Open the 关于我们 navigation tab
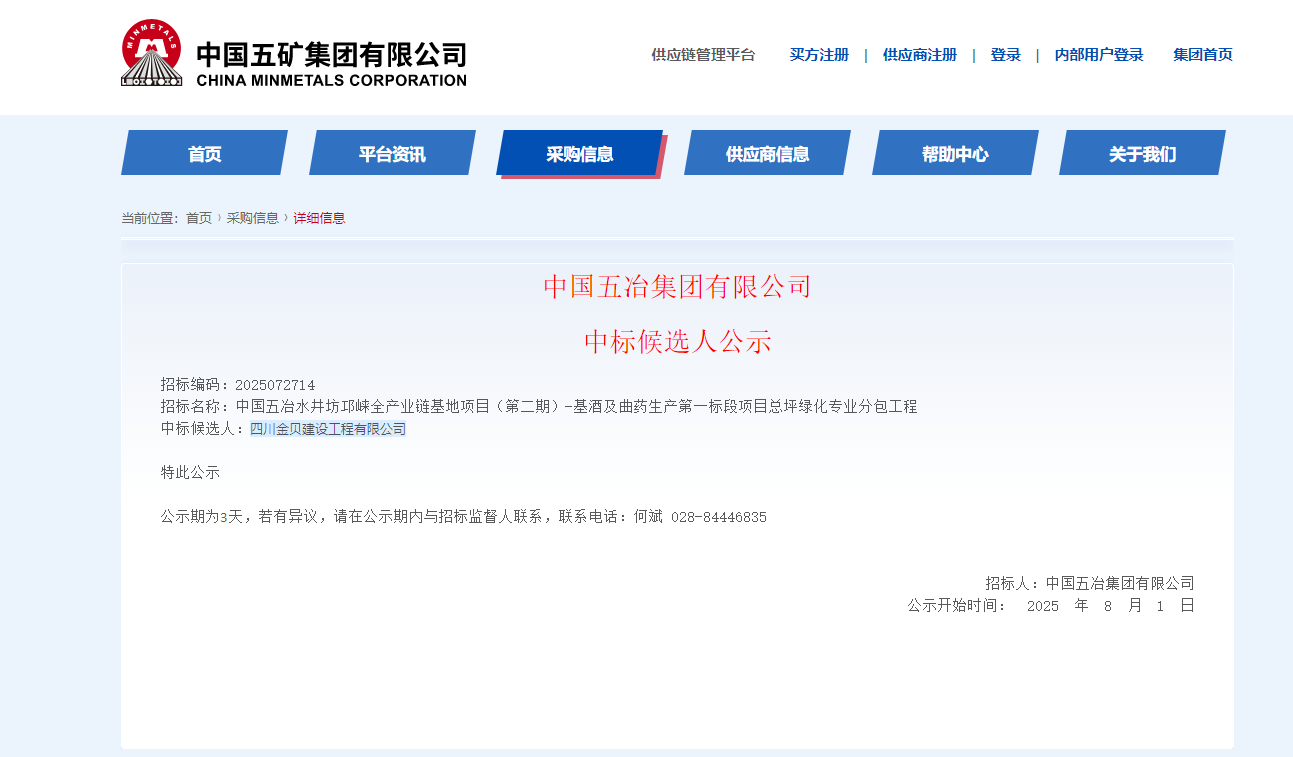This screenshot has width=1293, height=757. (x=1142, y=153)
